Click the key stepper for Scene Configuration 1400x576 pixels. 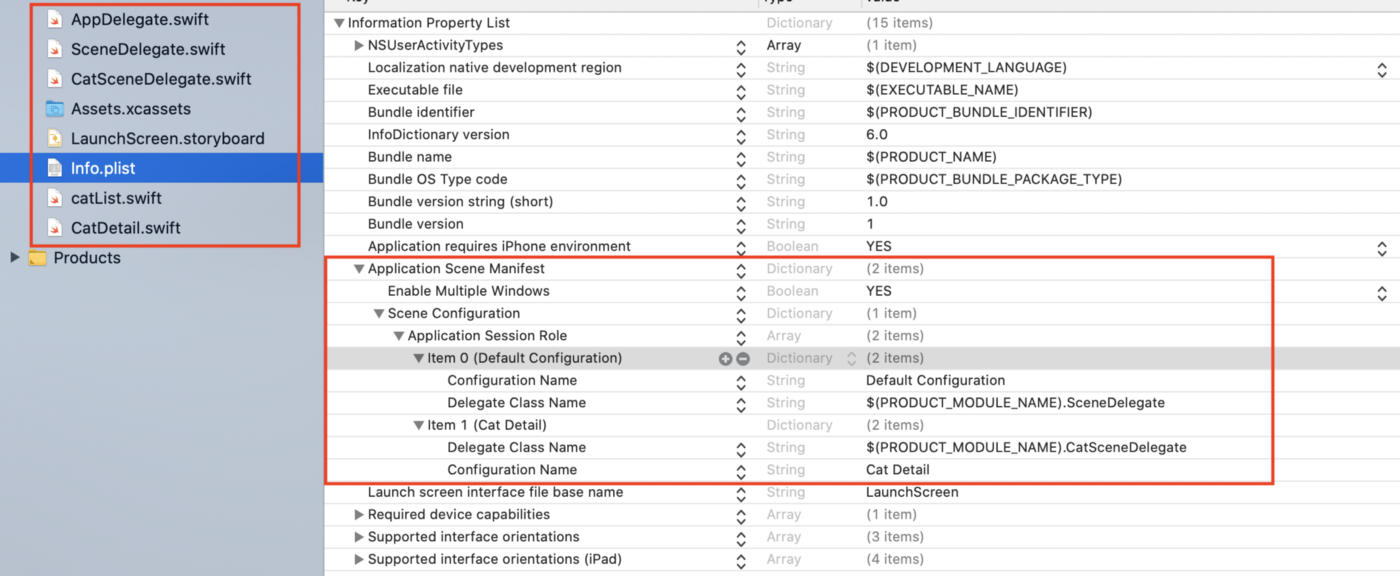pyautogui.click(x=741, y=315)
